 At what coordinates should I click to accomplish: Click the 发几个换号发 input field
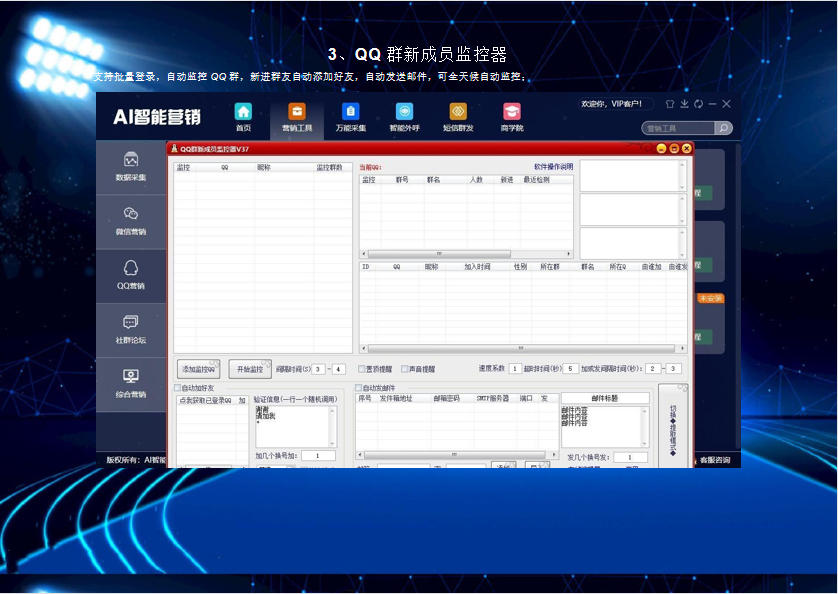click(631, 458)
